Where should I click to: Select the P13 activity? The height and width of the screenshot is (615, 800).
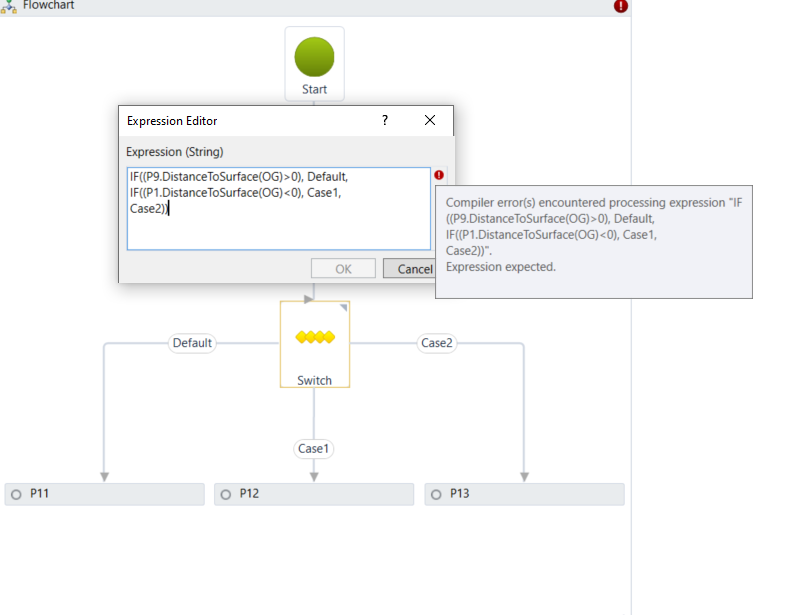pyautogui.click(x=524, y=494)
